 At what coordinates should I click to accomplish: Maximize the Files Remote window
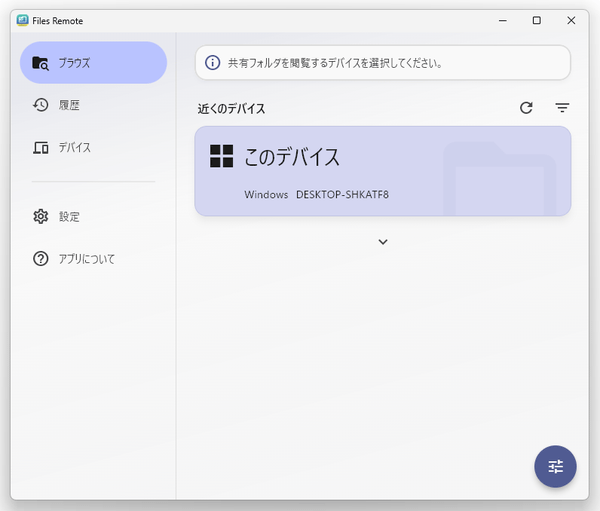(x=537, y=21)
